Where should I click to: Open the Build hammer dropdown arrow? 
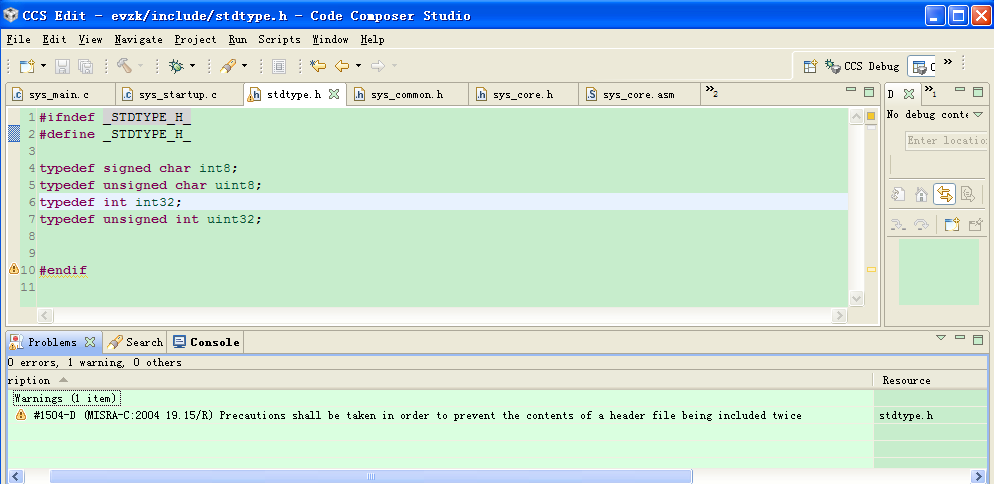pos(141,65)
